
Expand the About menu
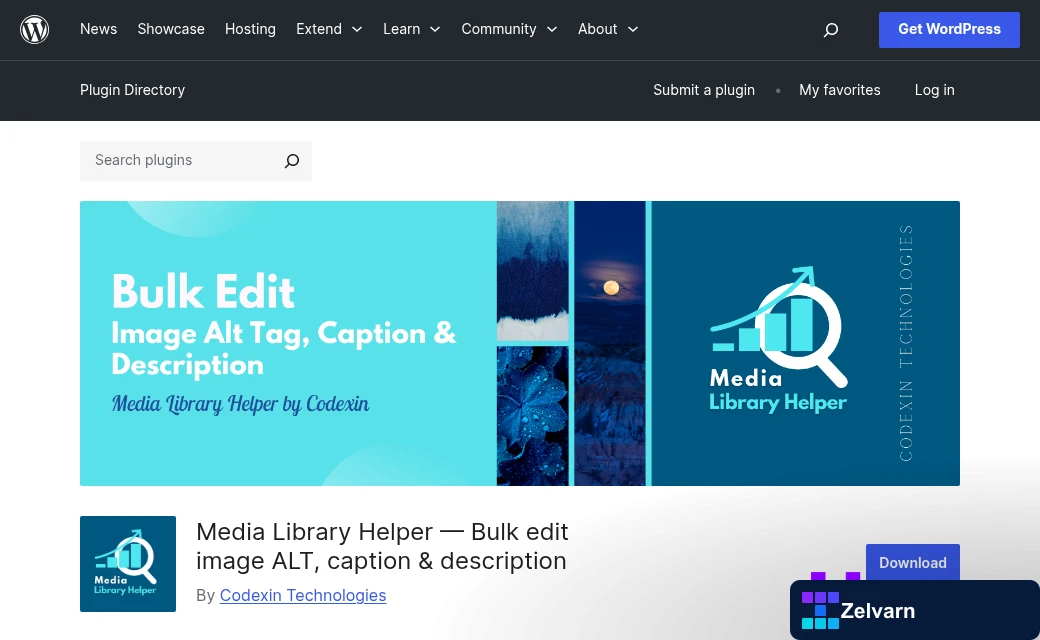608,29
